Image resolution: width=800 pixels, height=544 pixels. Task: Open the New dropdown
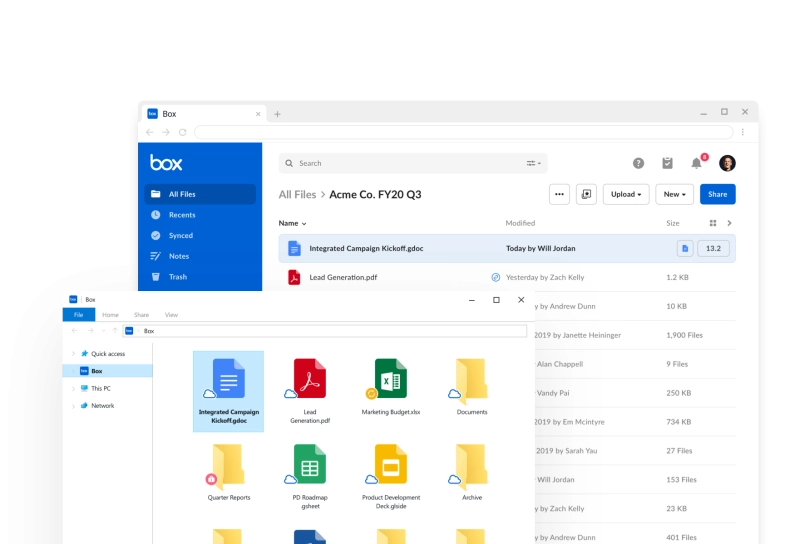[x=674, y=194]
